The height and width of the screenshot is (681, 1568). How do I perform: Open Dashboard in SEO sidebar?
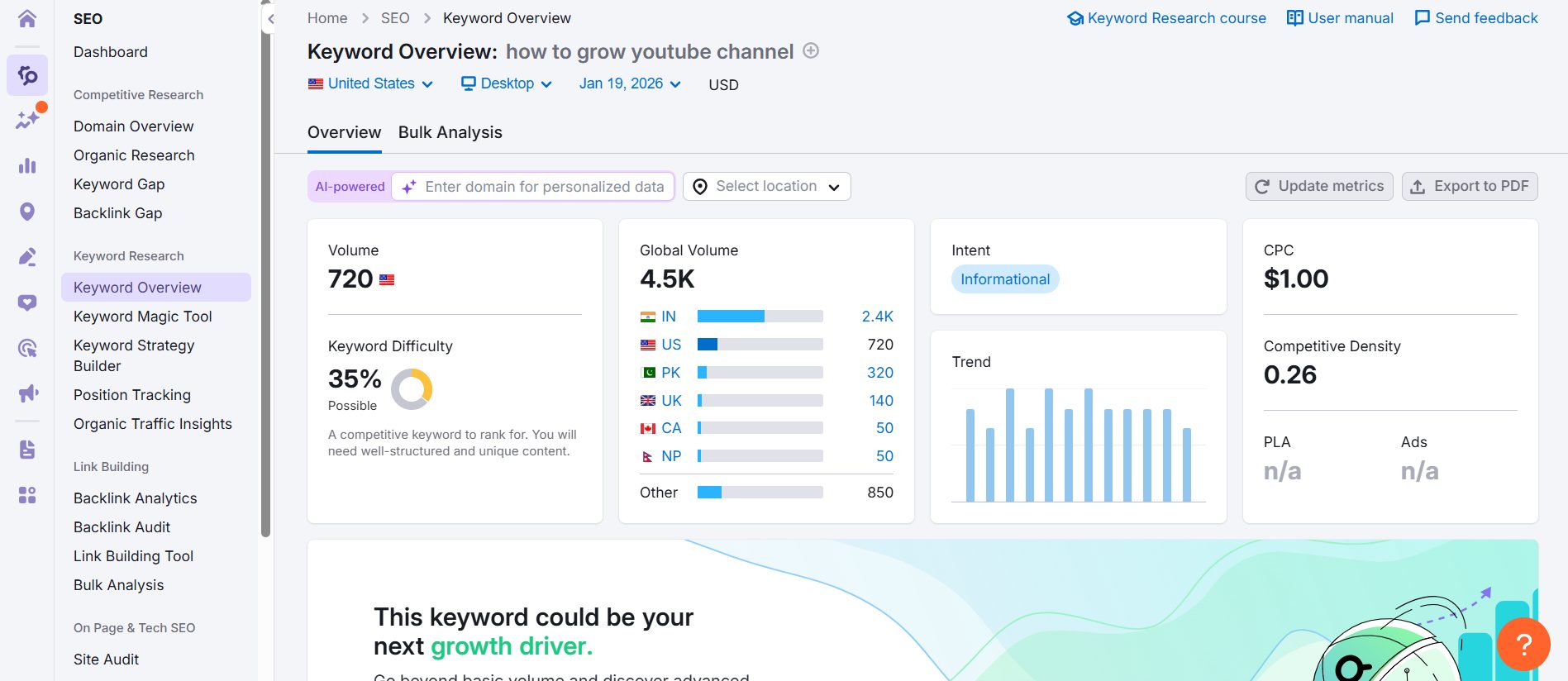[x=111, y=52]
